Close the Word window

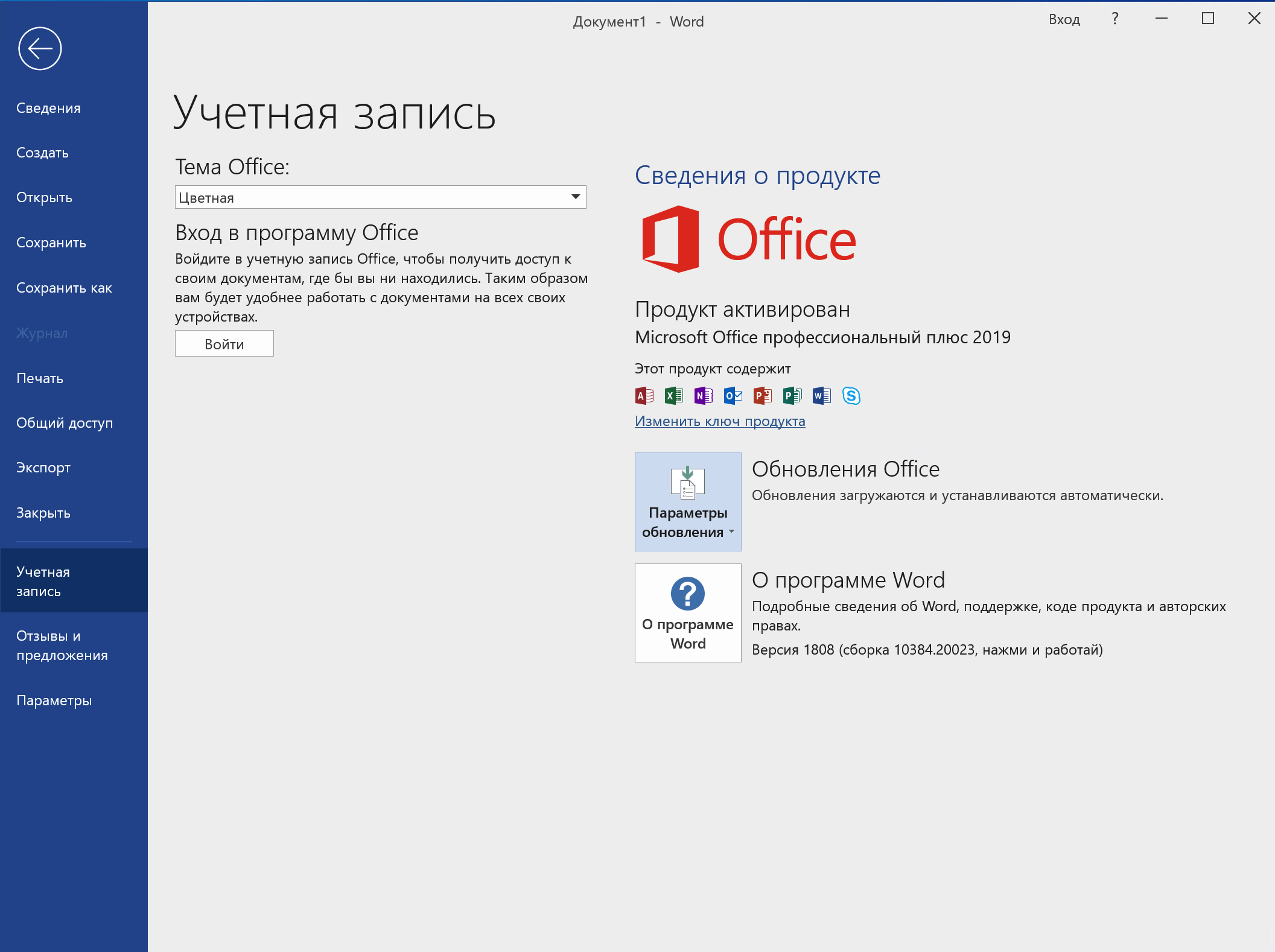(x=1254, y=19)
